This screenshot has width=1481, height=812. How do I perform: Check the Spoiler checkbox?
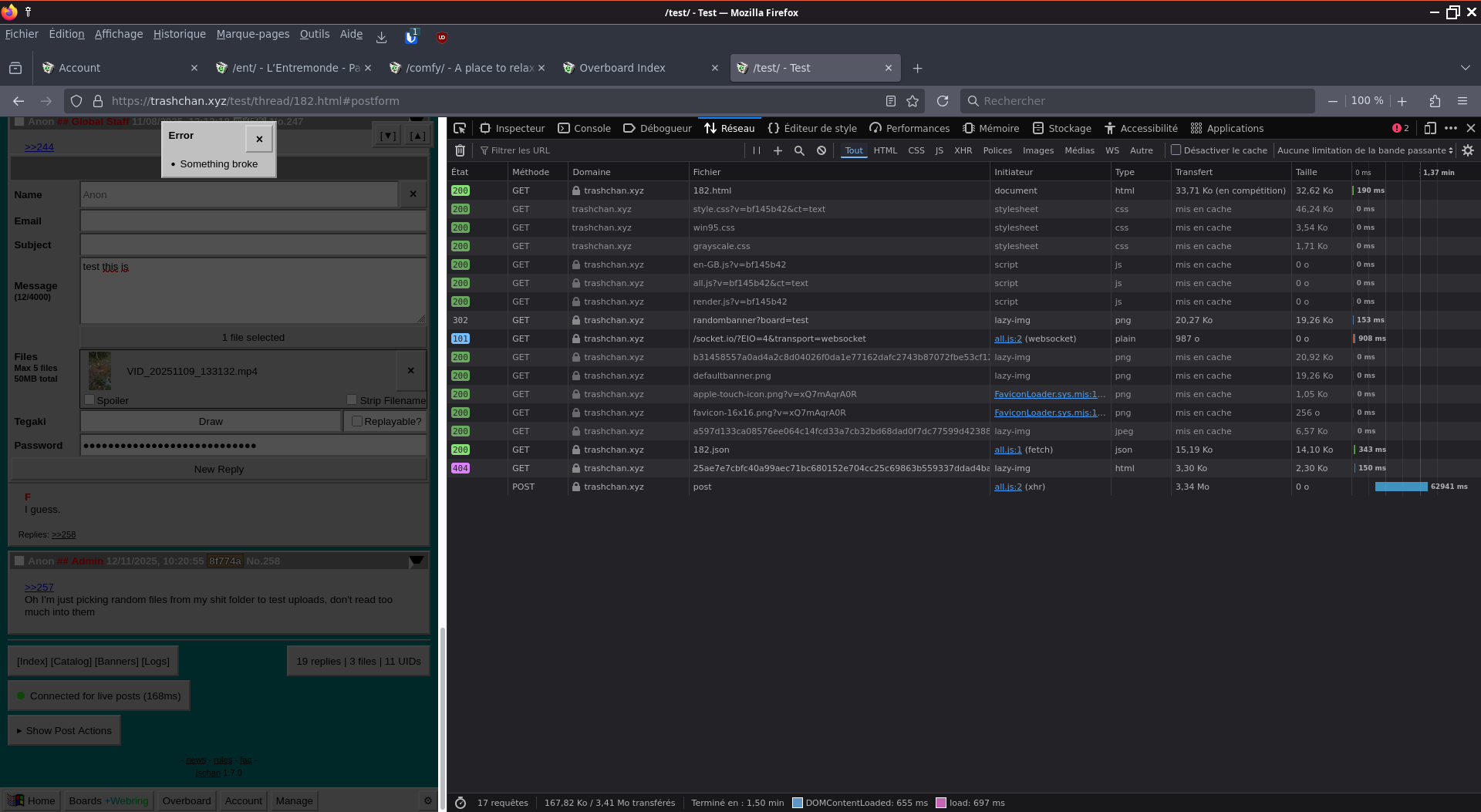(89, 400)
